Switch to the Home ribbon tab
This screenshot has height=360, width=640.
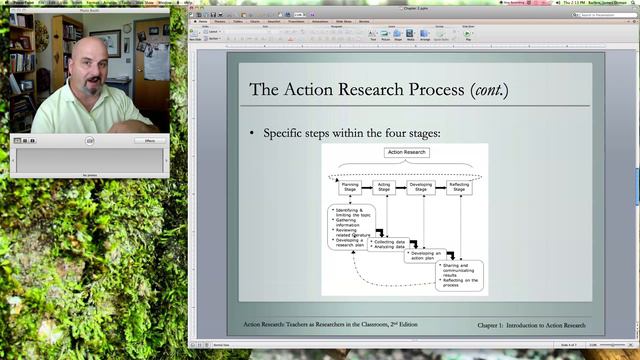pos(202,21)
